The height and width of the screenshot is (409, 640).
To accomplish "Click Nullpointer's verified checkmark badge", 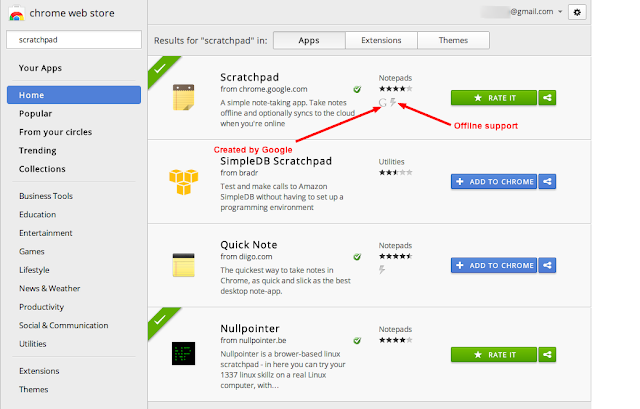I will click(357, 340).
